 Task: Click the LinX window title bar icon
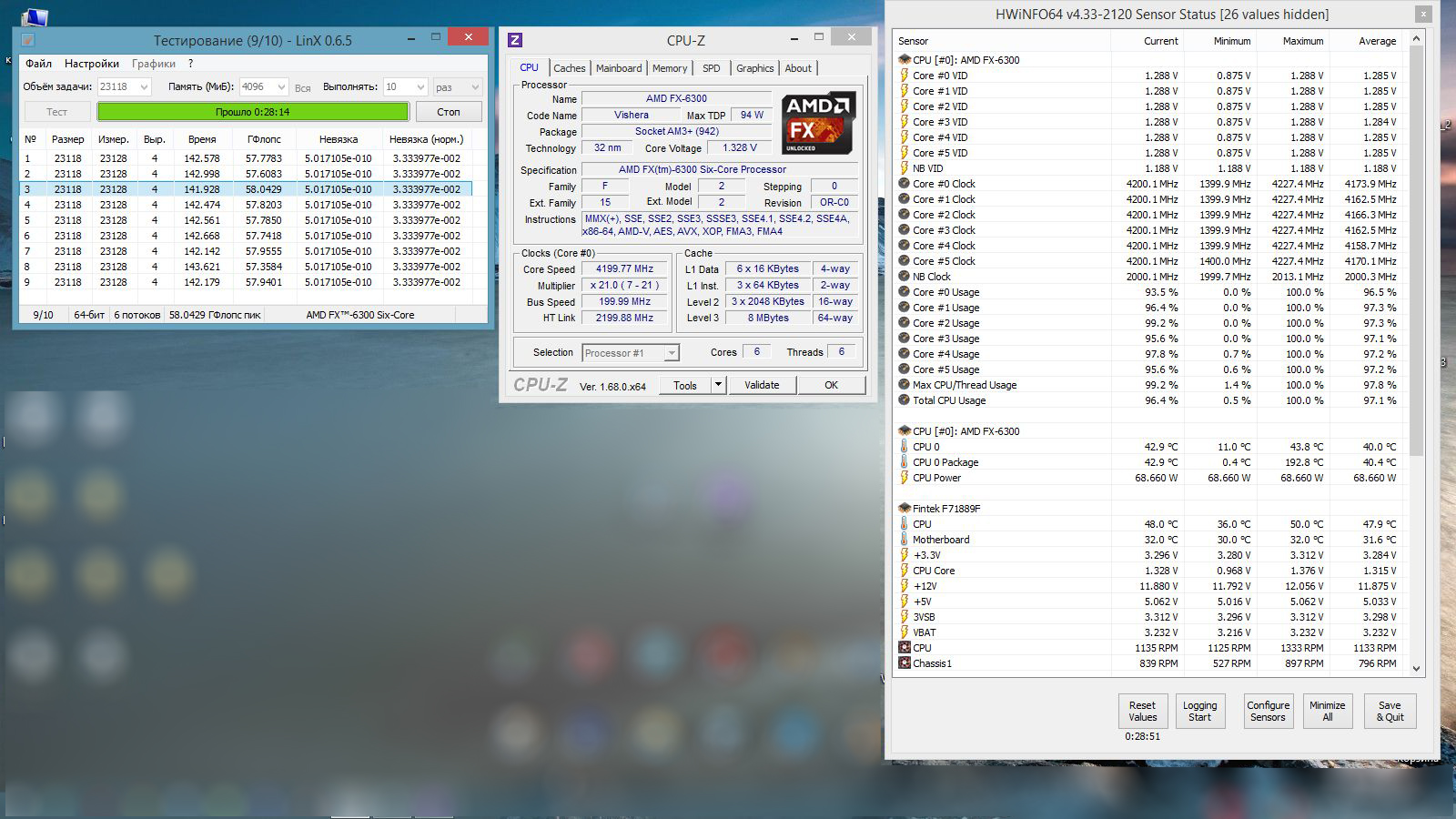point(28,40)
